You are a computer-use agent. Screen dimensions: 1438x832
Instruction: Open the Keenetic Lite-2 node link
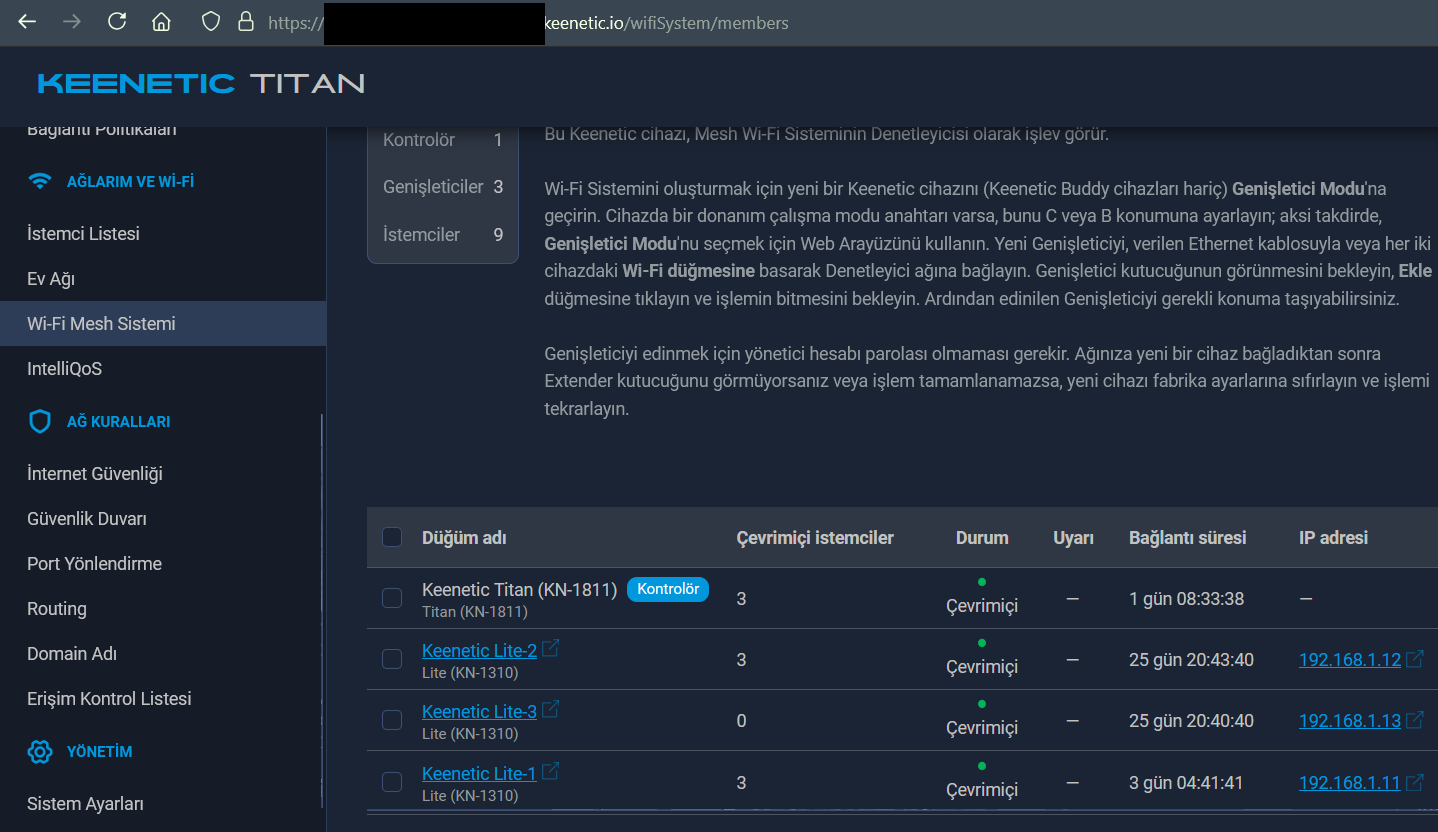click(479, 651)
